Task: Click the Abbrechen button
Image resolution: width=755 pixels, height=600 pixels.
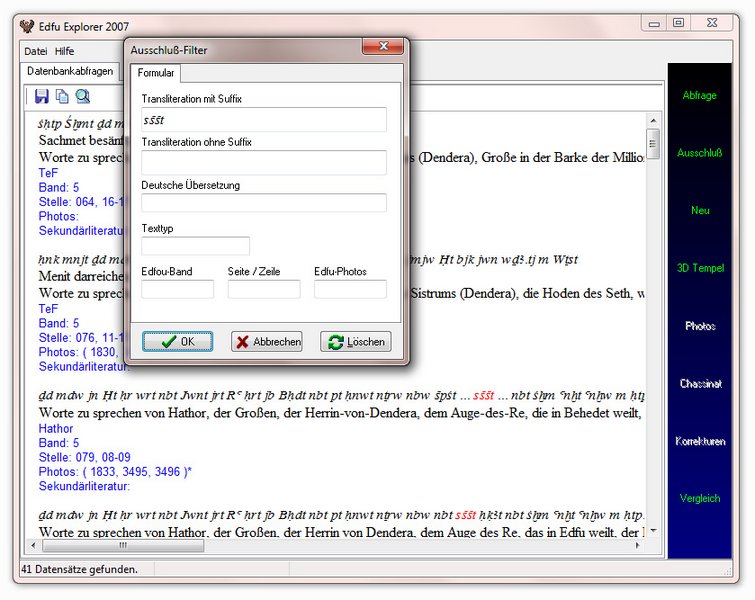Action: point(267,342)
